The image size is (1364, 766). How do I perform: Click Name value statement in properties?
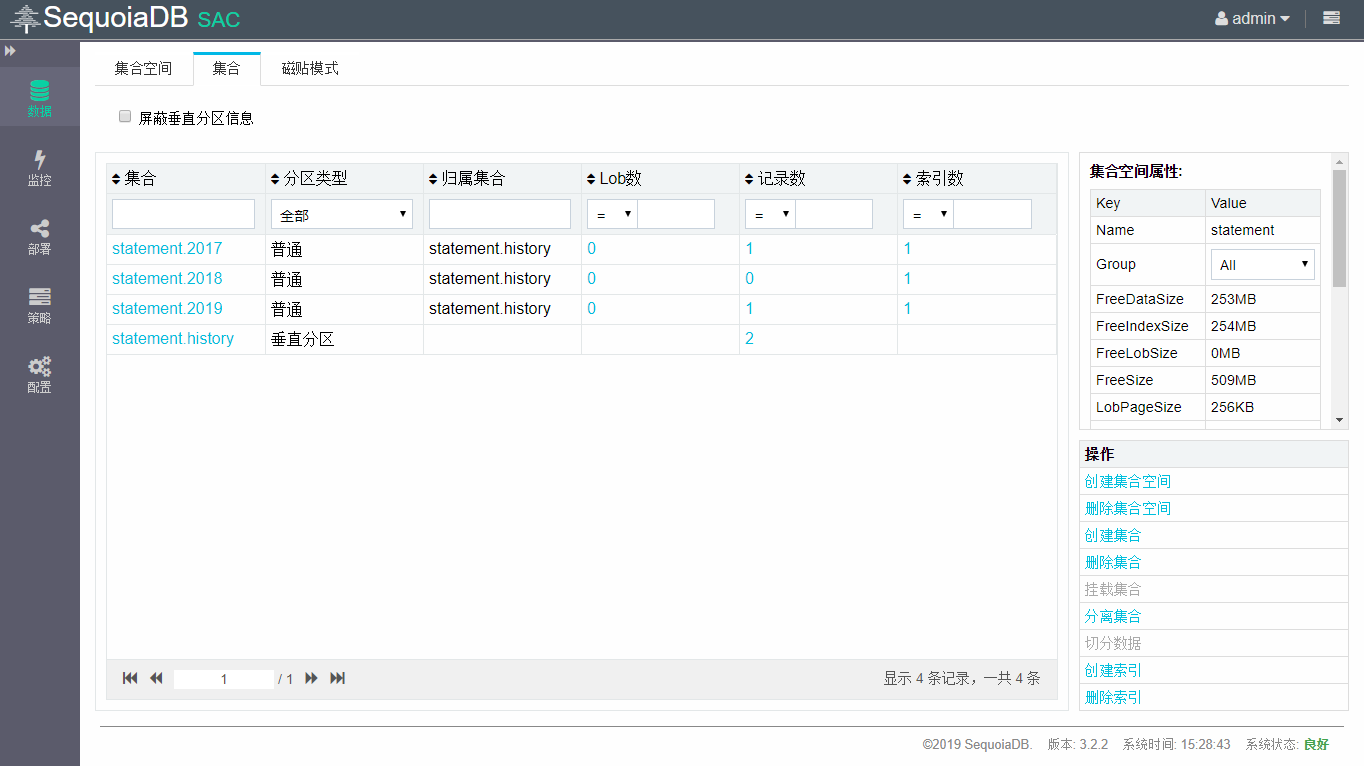tap(1242, 230)
